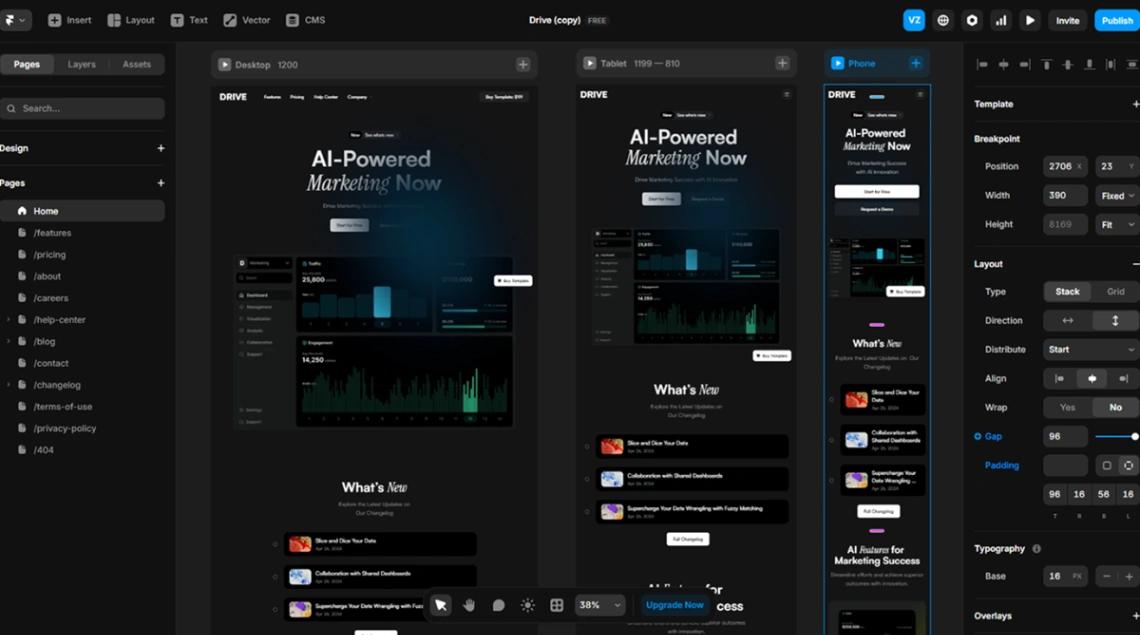
Task: Click the Preview play icon
Action: tap(1030, 20)
